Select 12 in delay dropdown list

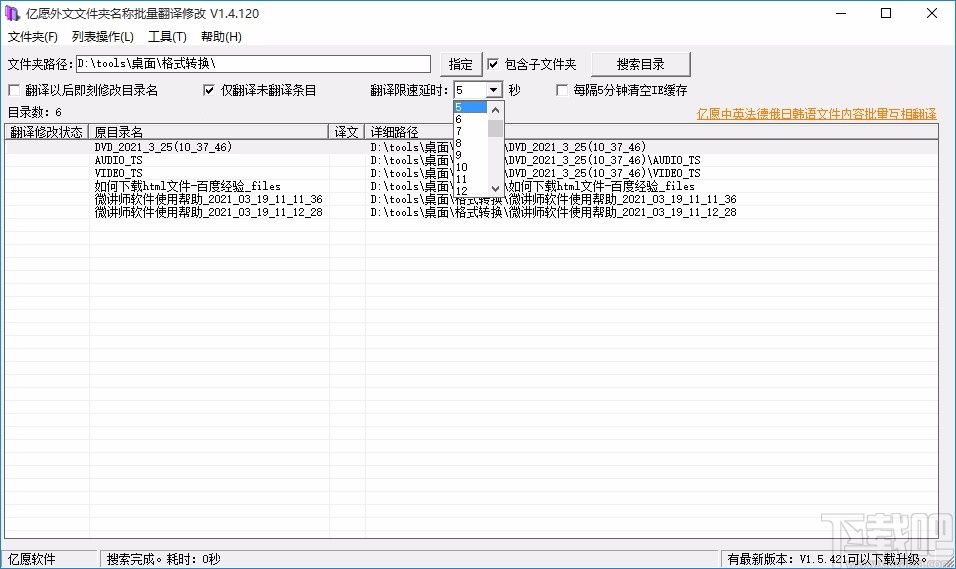point(470,190)
